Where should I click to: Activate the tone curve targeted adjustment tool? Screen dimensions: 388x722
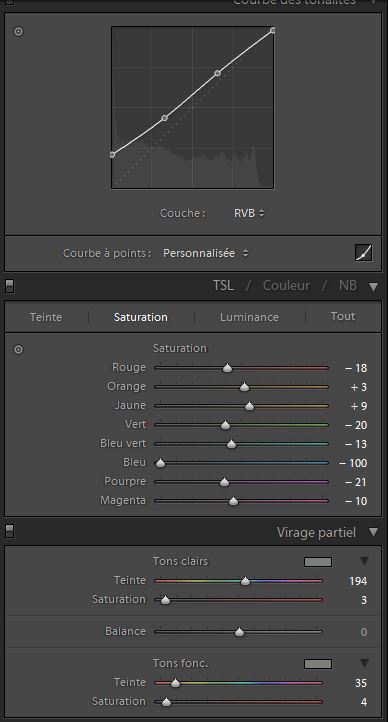[x=18, y=32]
